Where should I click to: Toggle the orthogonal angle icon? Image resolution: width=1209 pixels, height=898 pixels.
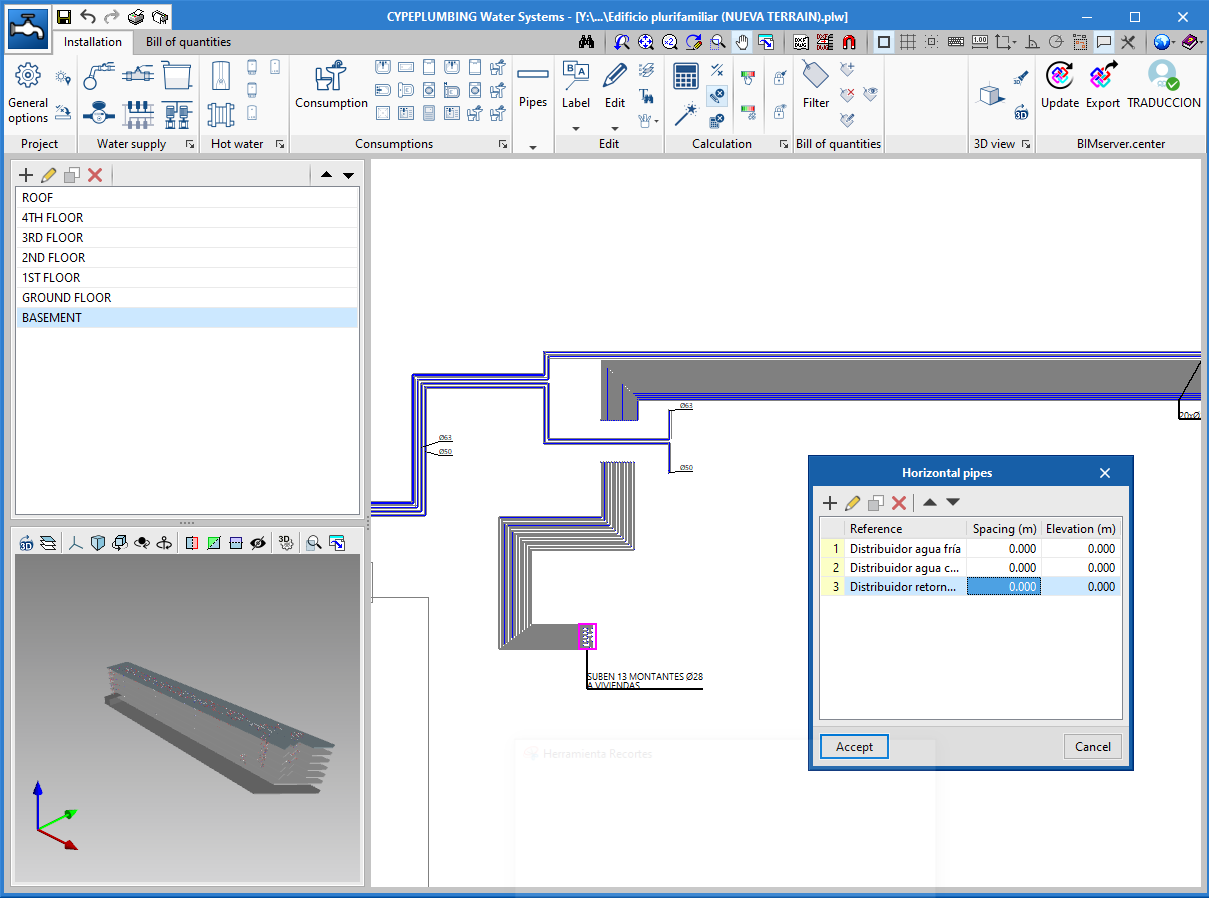click(1032, 42)
